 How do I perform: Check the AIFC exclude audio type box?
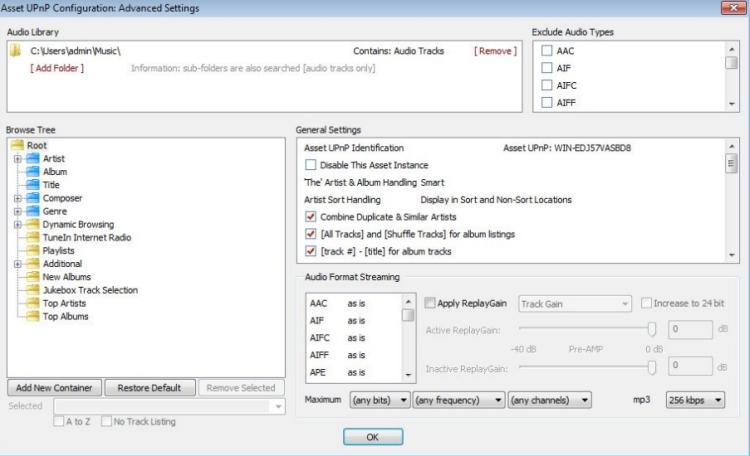[x=547, y=85]
